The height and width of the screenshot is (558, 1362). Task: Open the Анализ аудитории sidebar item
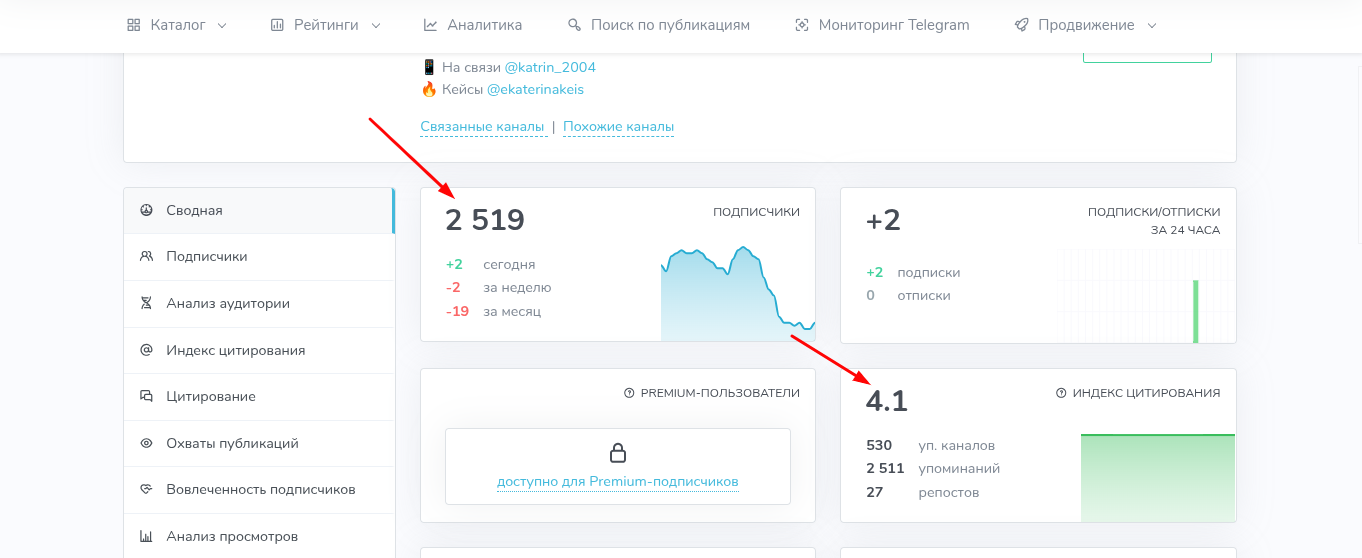tap(259, 303)
